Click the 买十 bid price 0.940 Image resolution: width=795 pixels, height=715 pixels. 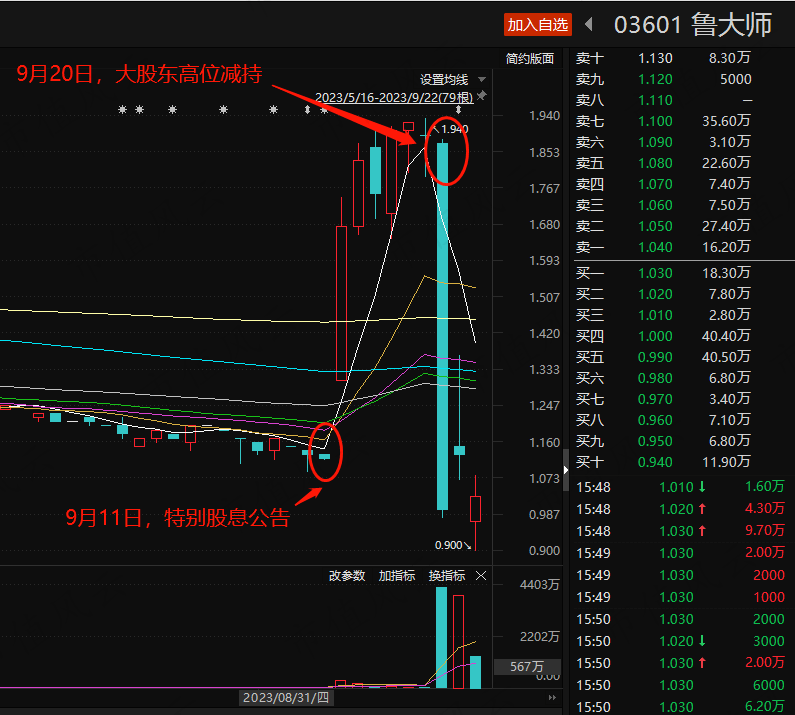click(x=655, y=461)
